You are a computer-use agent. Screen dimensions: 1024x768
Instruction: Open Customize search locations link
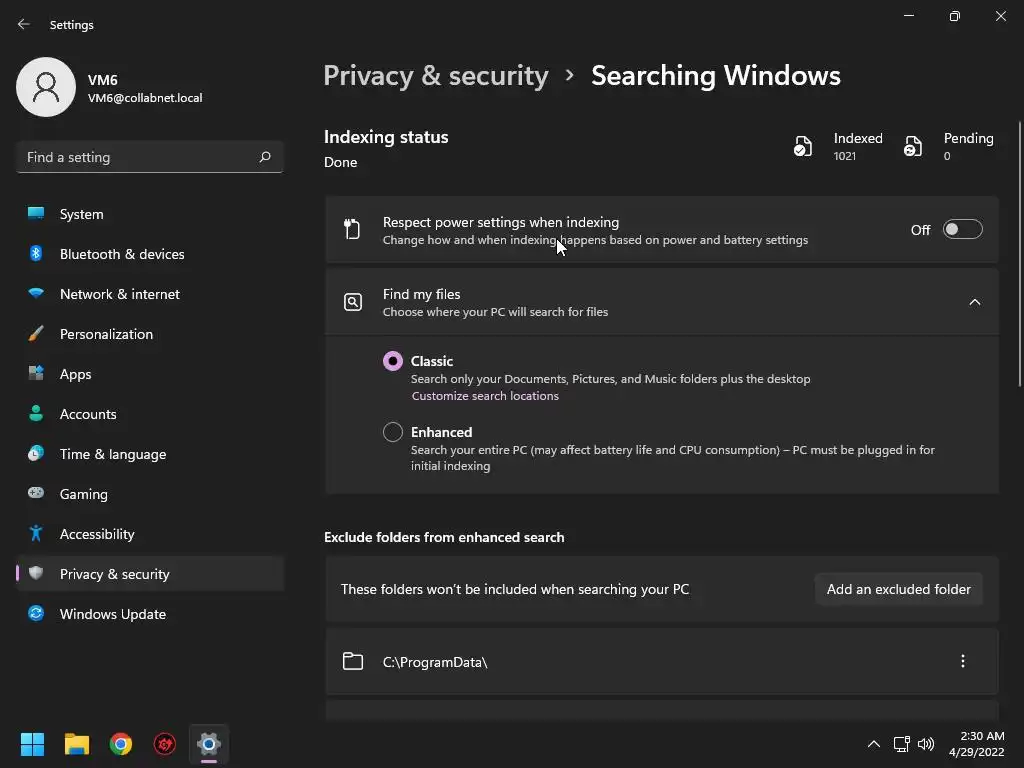point(485,396)
